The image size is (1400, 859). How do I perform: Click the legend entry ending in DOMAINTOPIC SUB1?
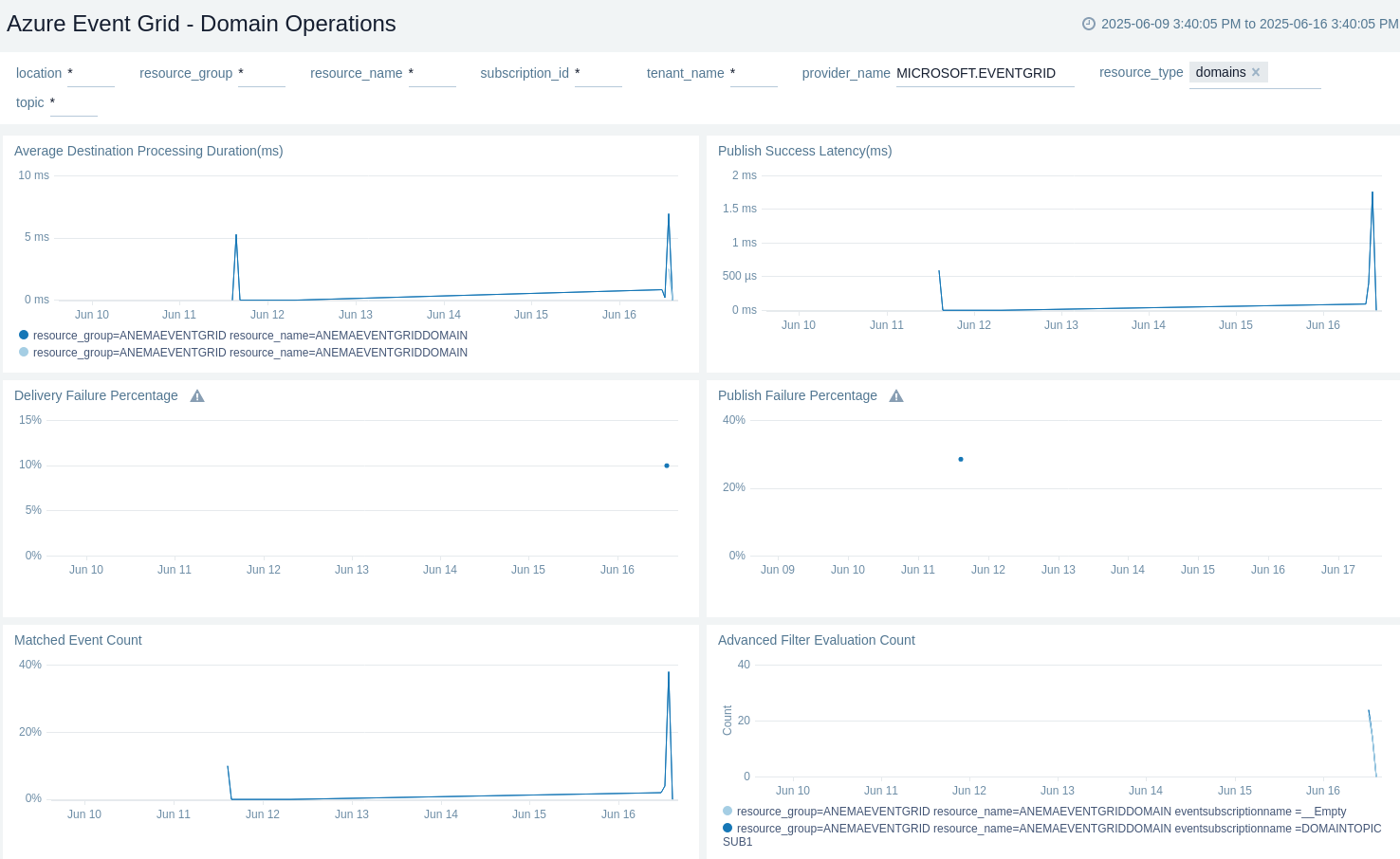[x=1052, y=834]
